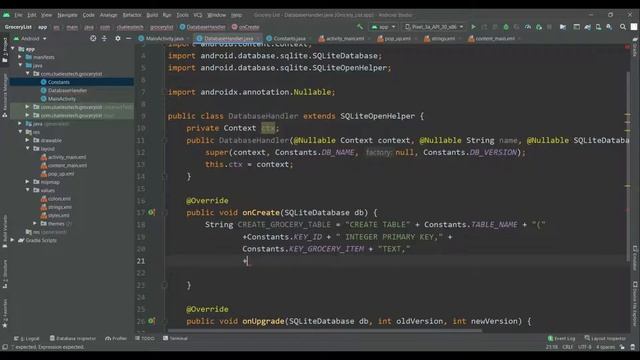This screenshot has height=360, width=640.
Task: Click the AVD Manager icon in toolbar
Action: tap(598, 27)
